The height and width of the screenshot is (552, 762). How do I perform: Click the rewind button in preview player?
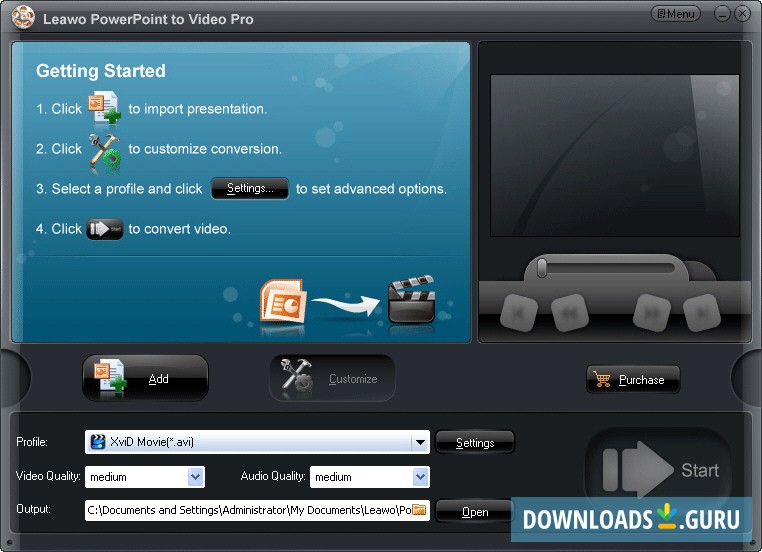[570, 313]
